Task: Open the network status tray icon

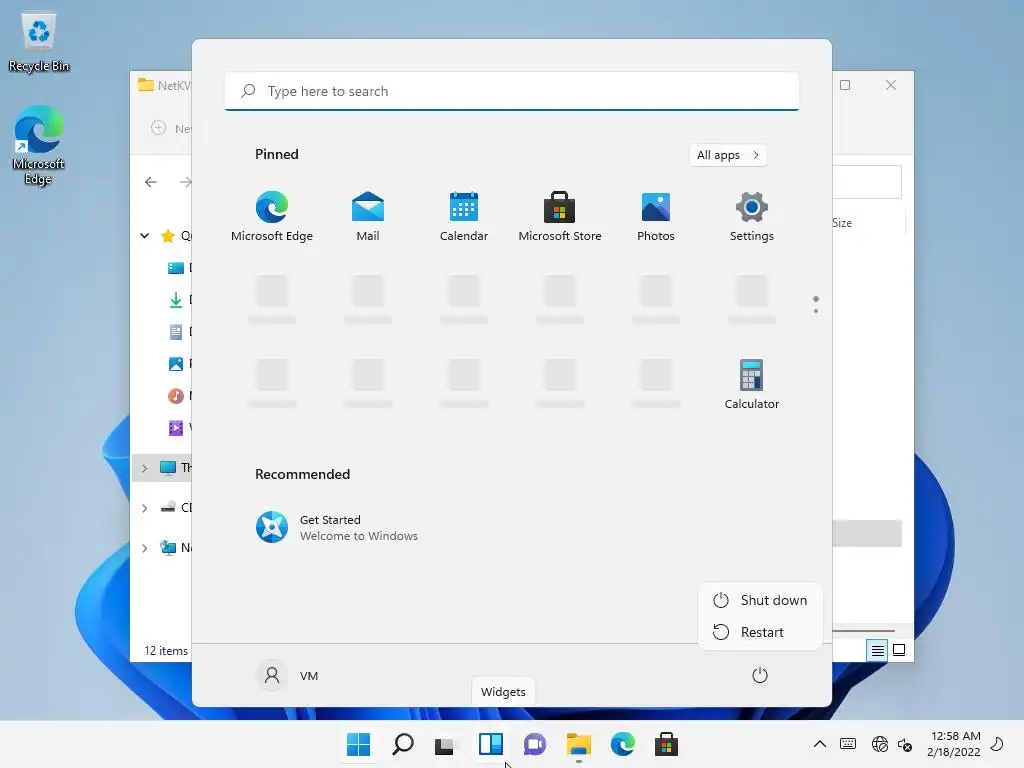Action: tap(880, 744)
